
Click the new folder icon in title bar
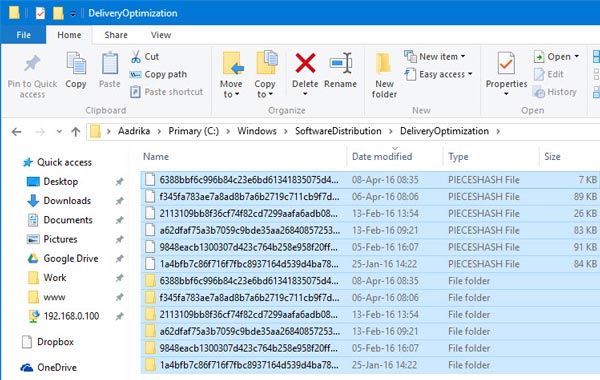[x=58, y=13]
